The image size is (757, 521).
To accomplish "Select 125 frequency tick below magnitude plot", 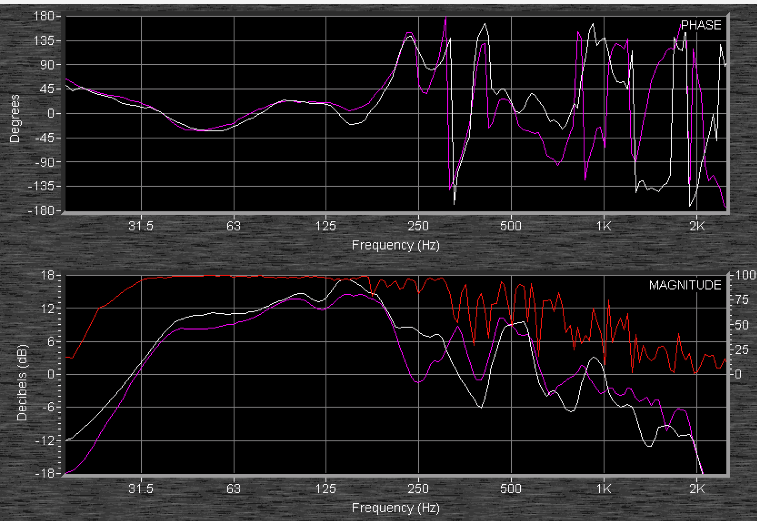I will [x=325, y=488].
